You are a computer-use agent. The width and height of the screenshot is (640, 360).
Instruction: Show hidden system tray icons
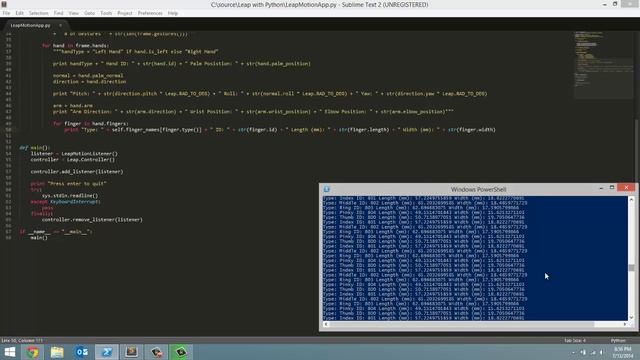click(x=573, y=352)
